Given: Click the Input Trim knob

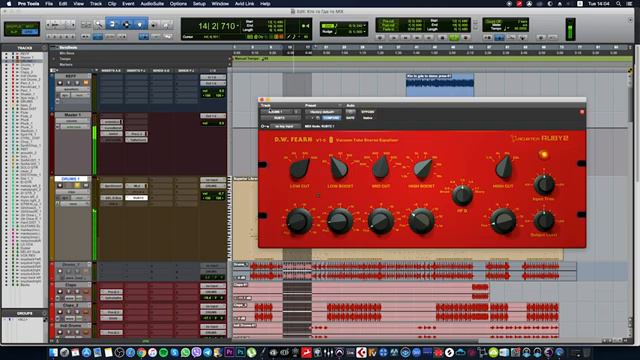Looking at the screenshot, I should click(544, 184).
